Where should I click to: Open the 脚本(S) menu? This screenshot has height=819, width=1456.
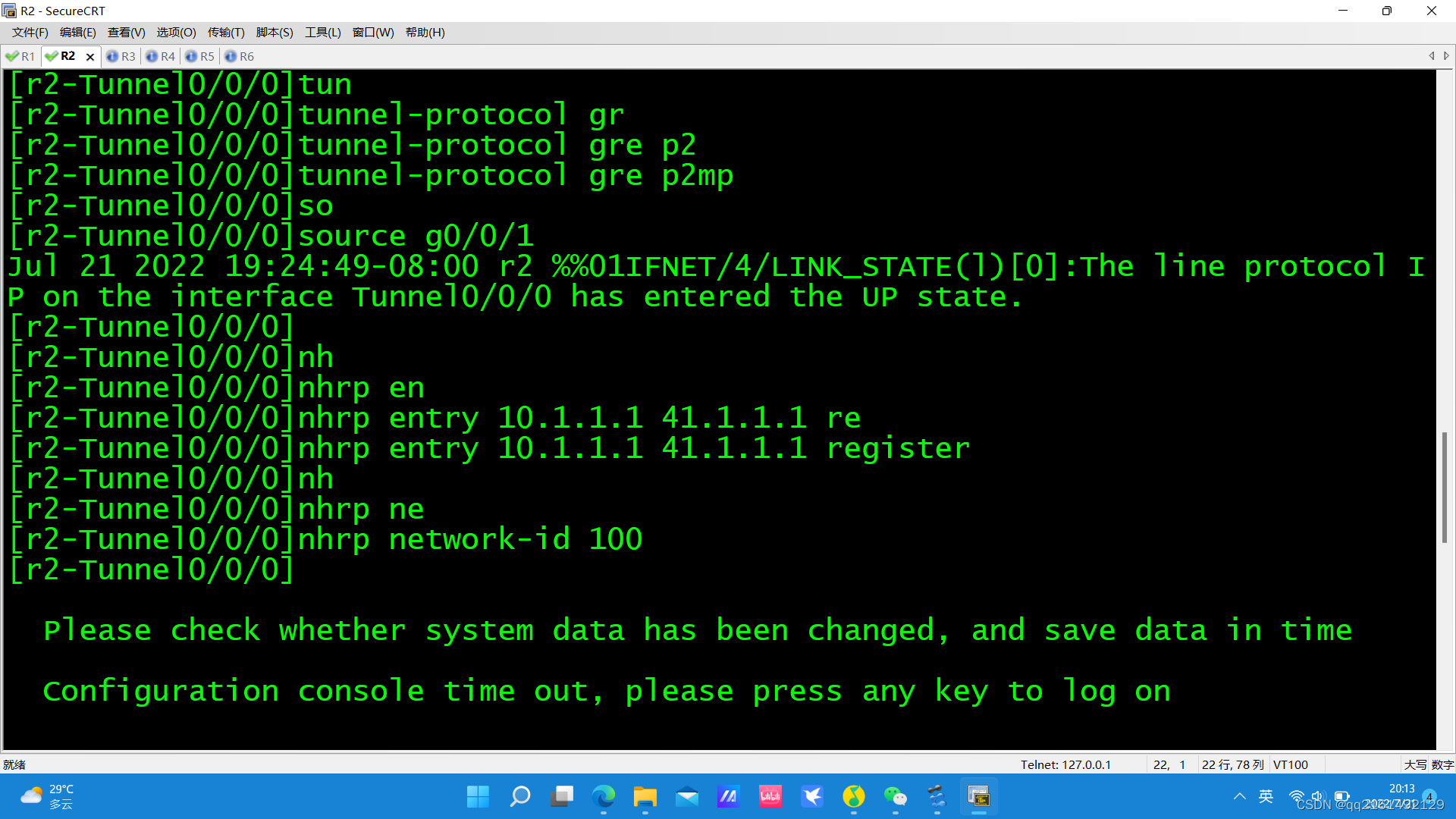click(275, 32)
